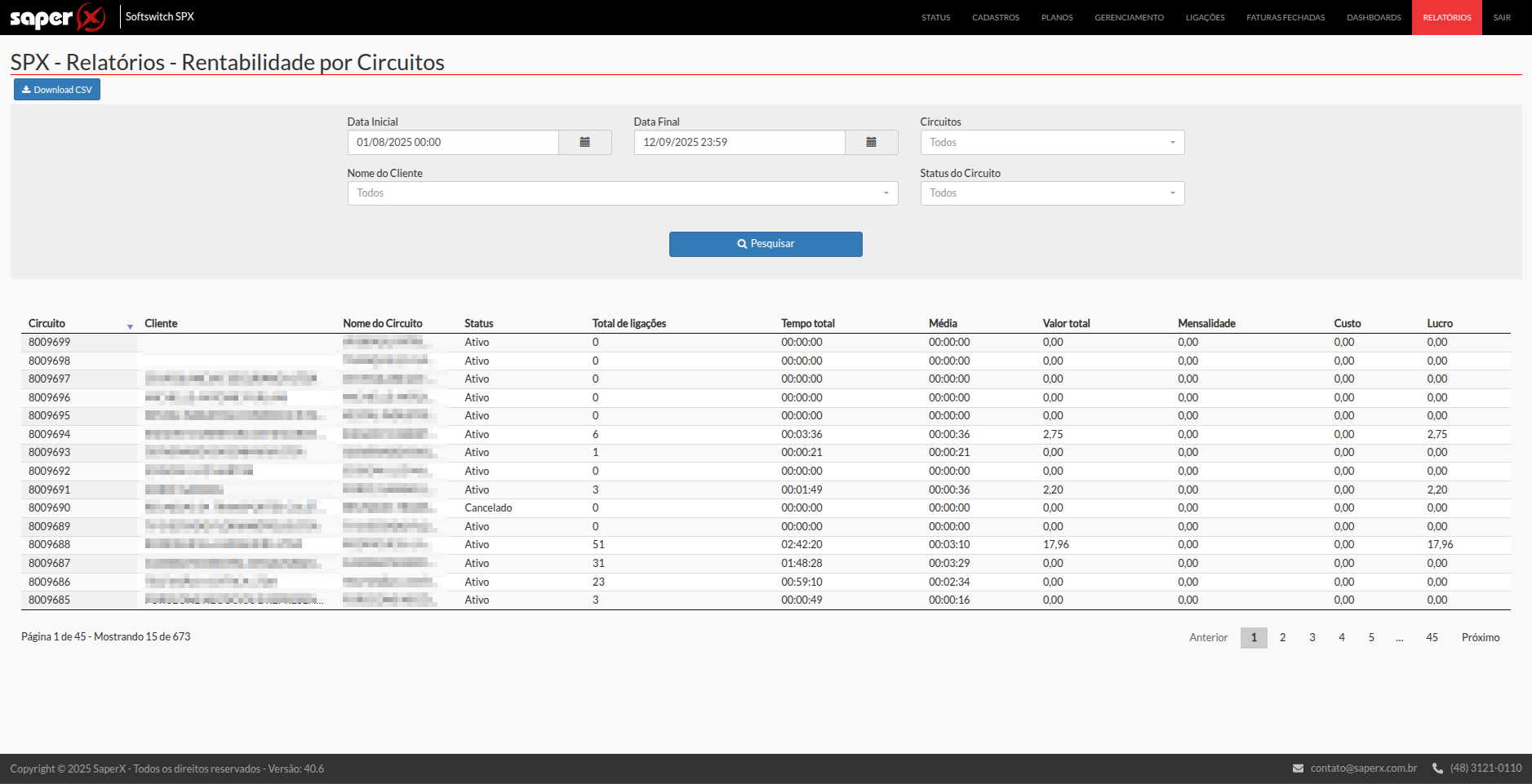Click the SaperX logo
1532x784 pixels.
pos(57,17)
